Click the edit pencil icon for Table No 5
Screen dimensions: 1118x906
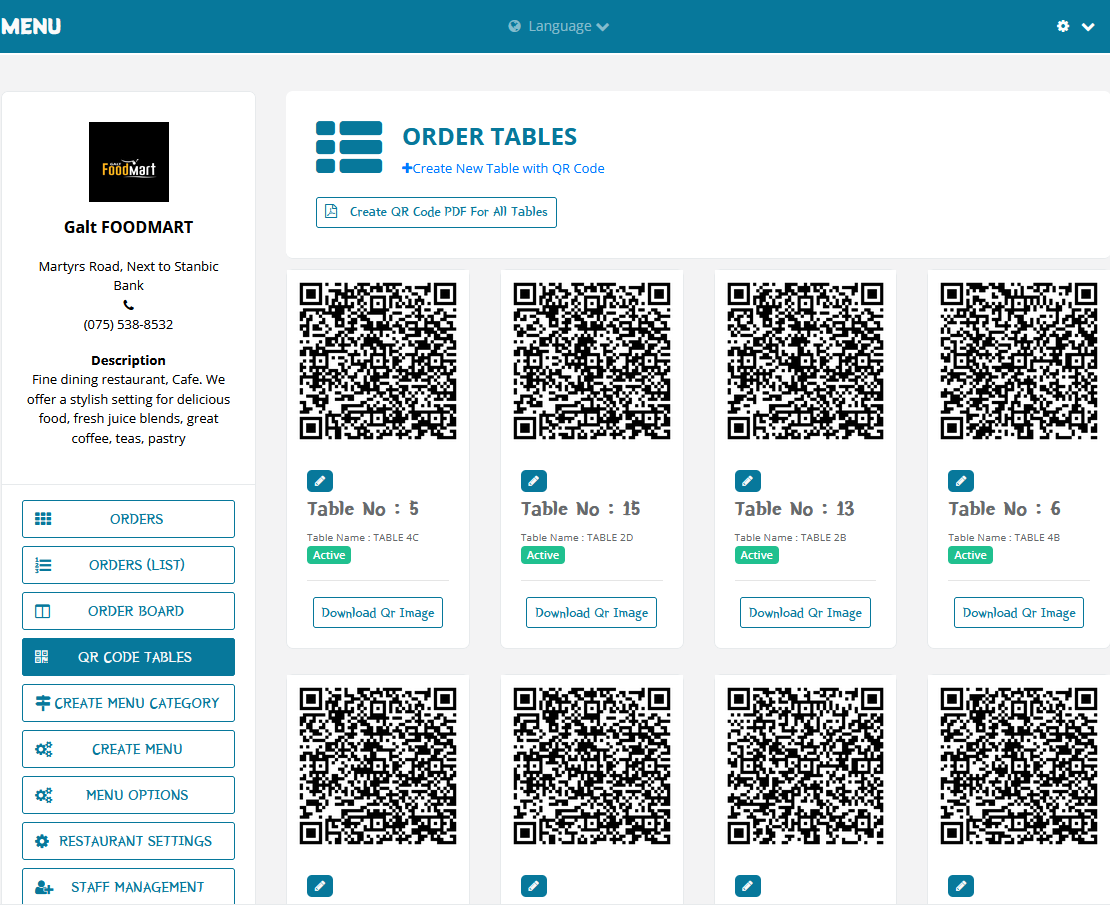click(x=320, y=481)
